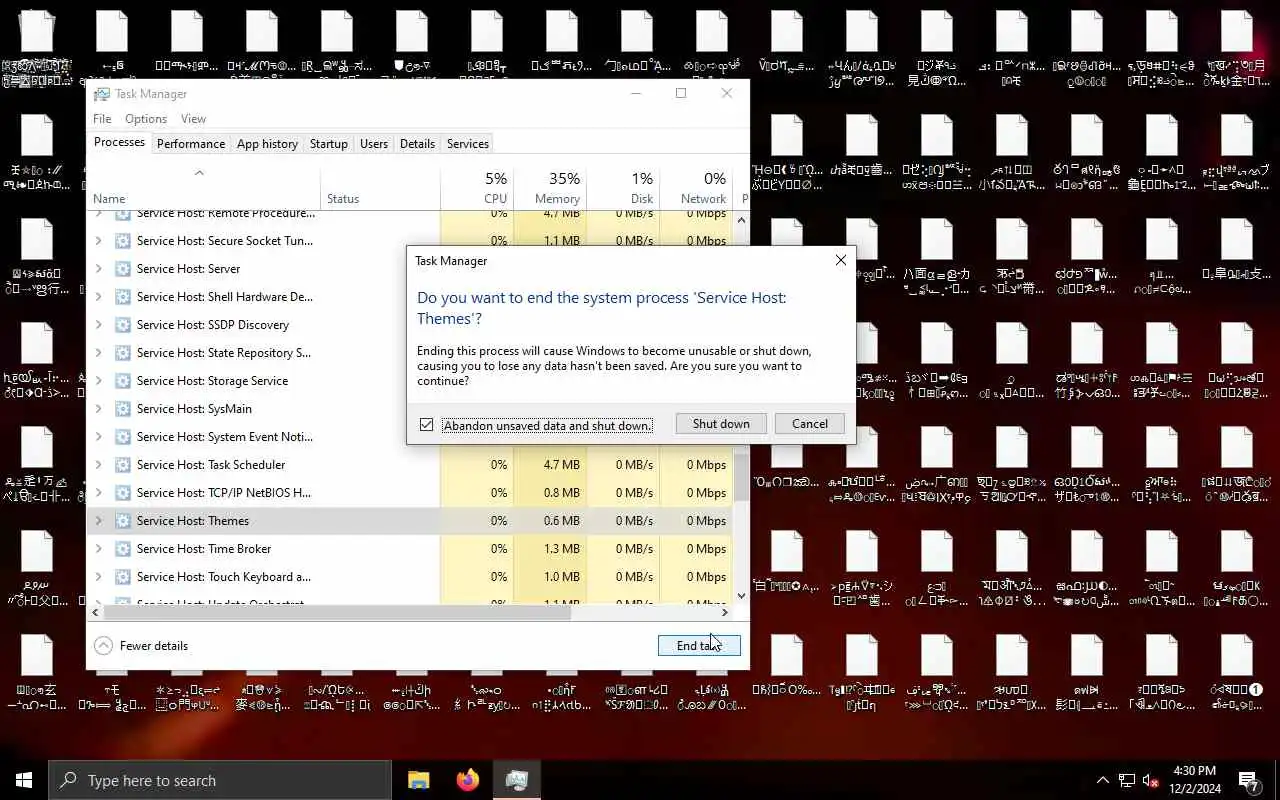The width and height of the screenshot is (1280, 800).
Task: Click the muted volume tray icon
Action: (x=1151, y=780)
